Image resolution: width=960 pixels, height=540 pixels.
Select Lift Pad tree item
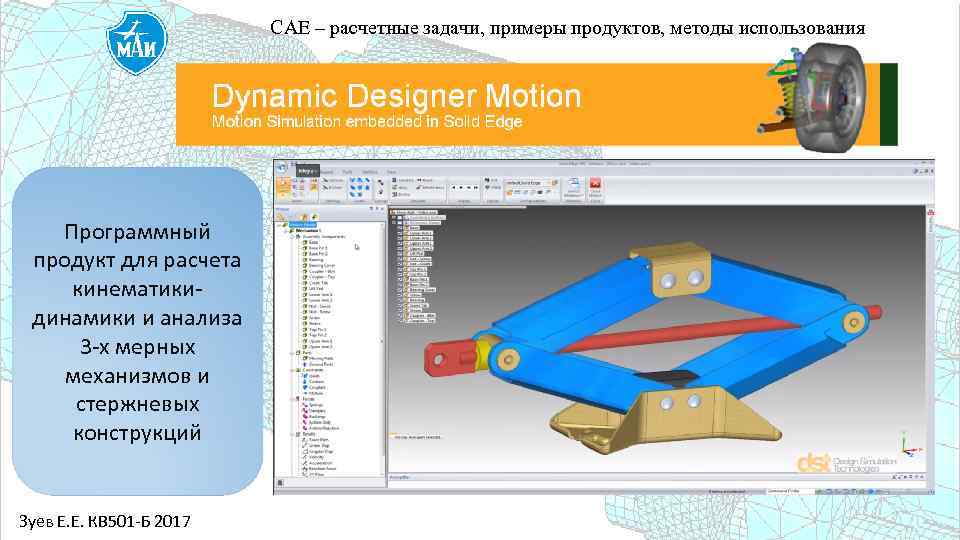click(316, 289)
